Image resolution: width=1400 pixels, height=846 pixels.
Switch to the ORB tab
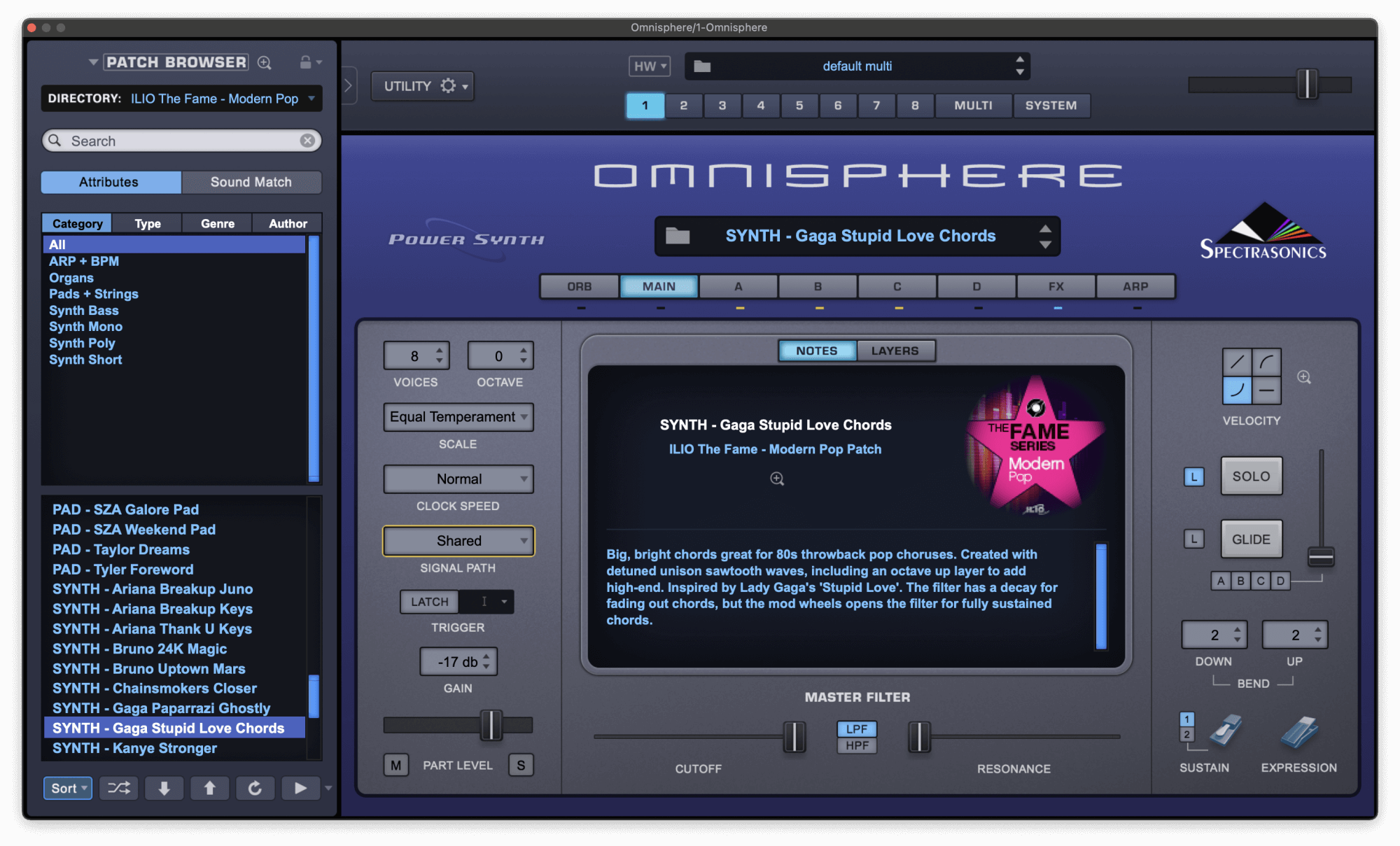[580, 286]
